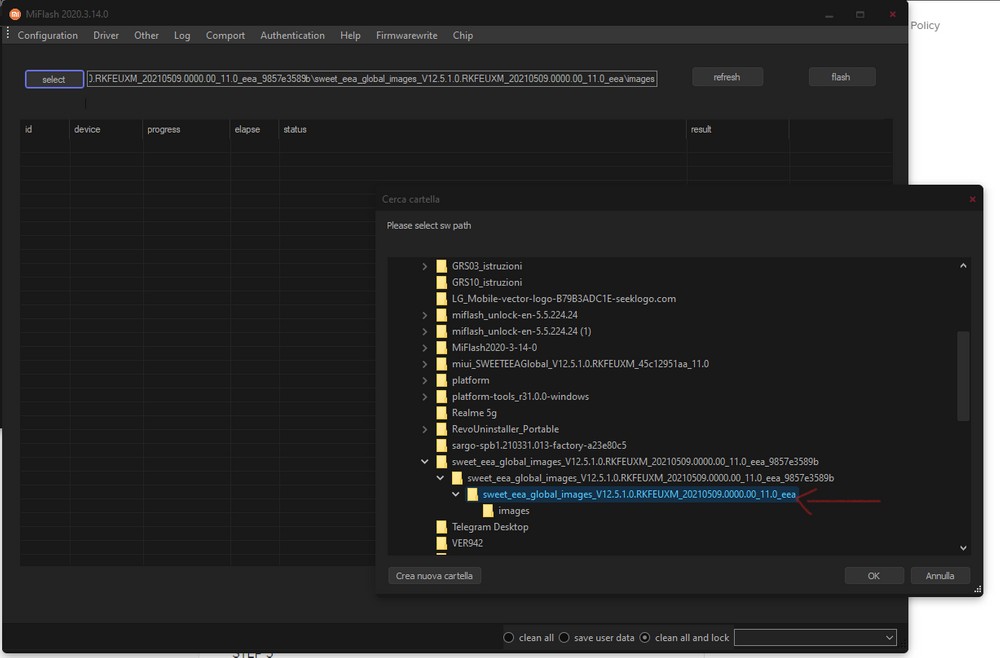Click the Telegram Desktop folder icon

click(x=442, y=527)
